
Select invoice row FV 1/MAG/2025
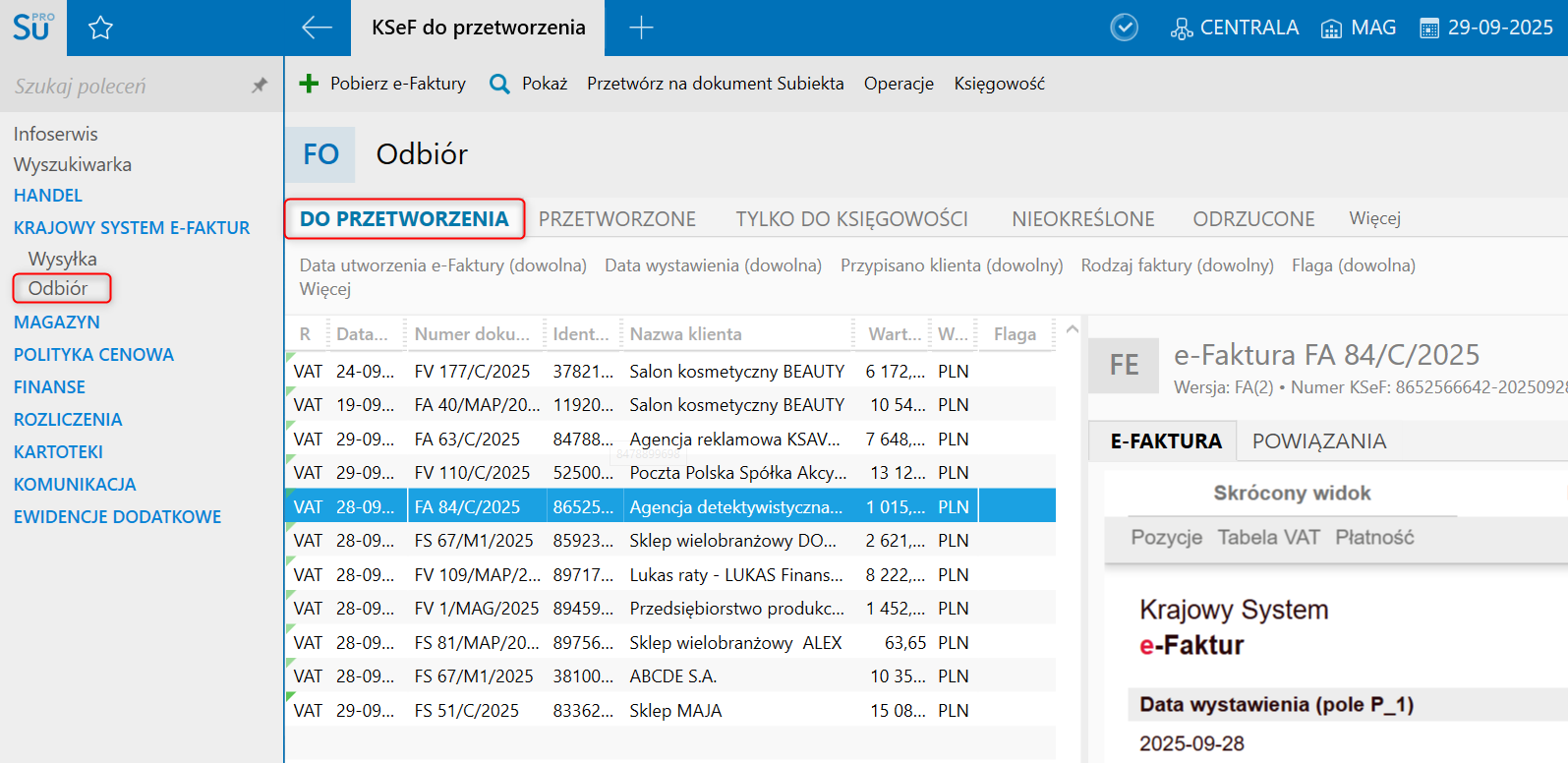(x=670, y=609)
